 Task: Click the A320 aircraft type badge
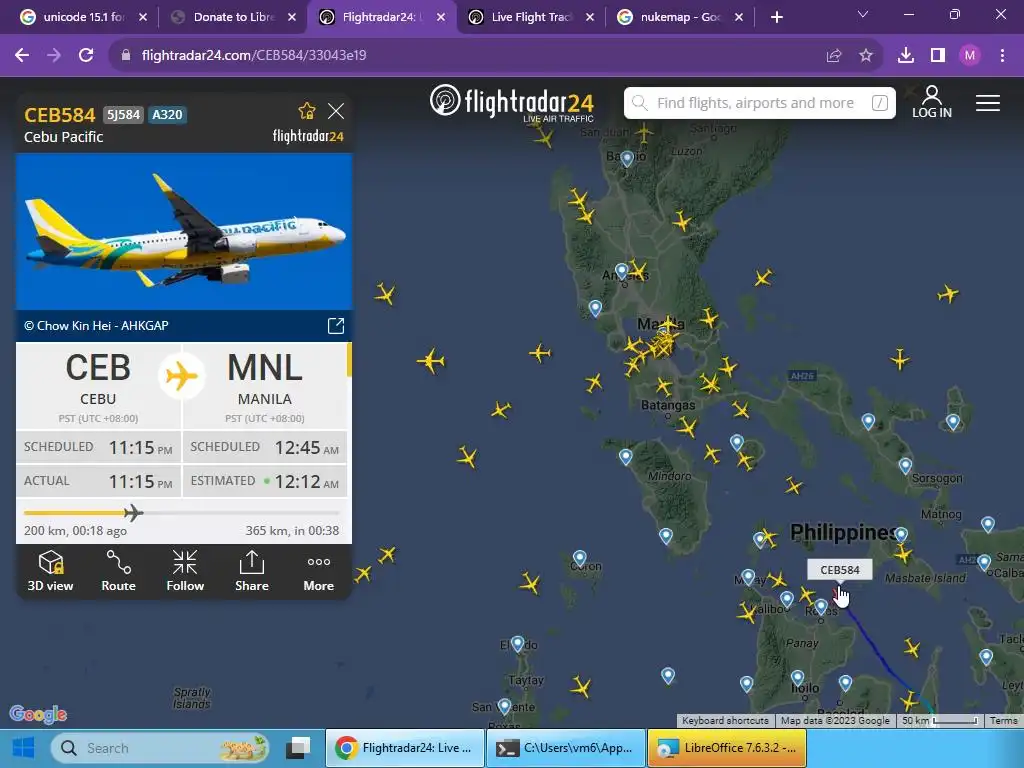[167, 115]
